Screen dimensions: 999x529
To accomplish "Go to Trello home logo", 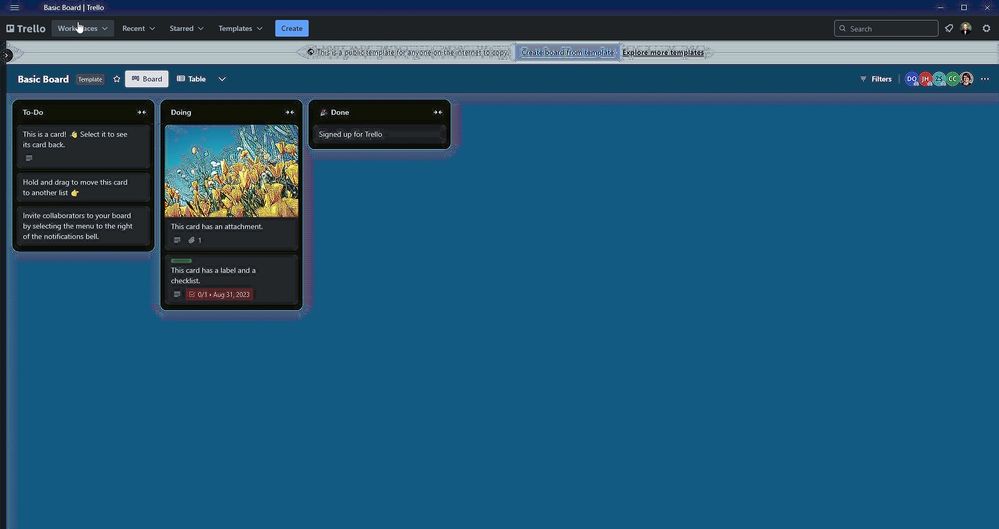I will (26, 29).
